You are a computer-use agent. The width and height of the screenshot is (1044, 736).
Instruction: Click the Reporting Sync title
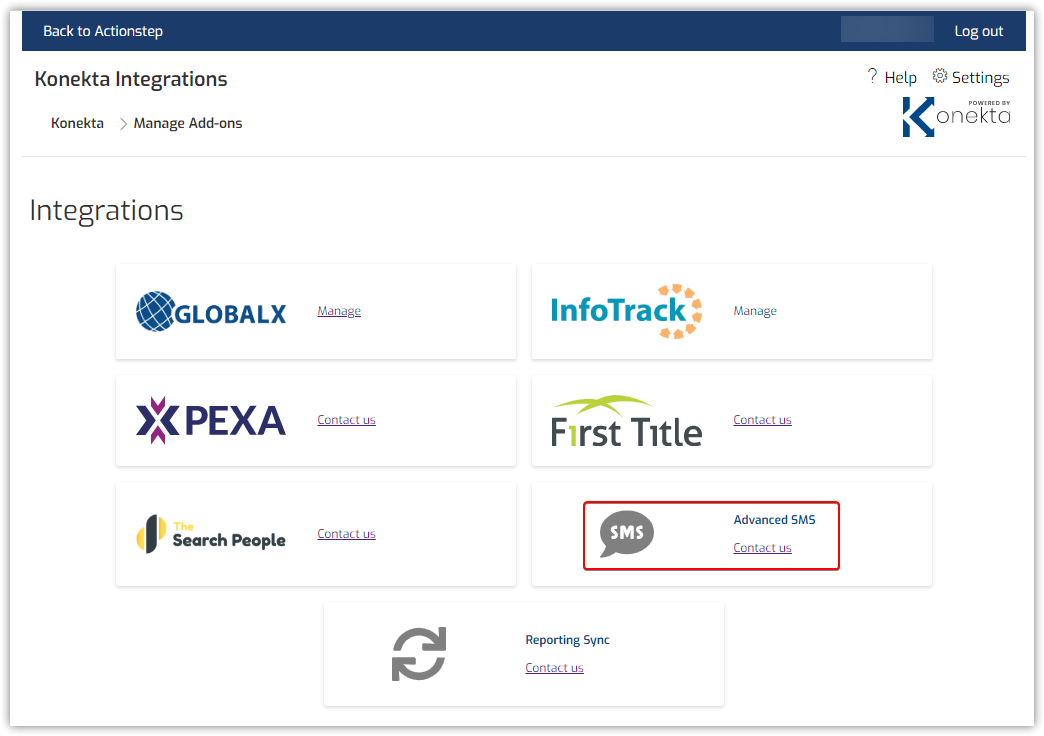pos(567,640)
